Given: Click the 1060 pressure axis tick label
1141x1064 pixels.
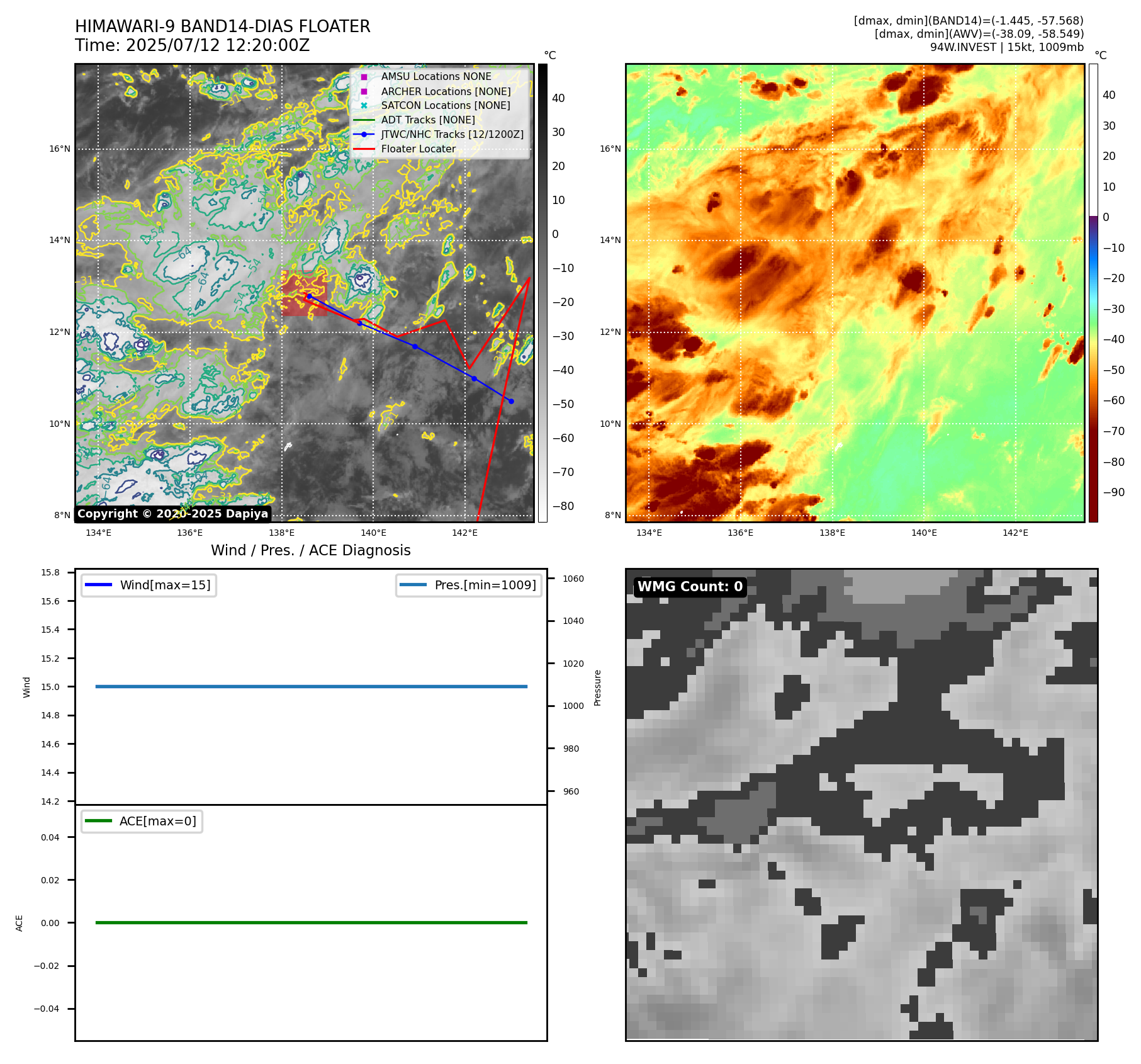Looking at the screenshot, I should [x=573, y=579].
